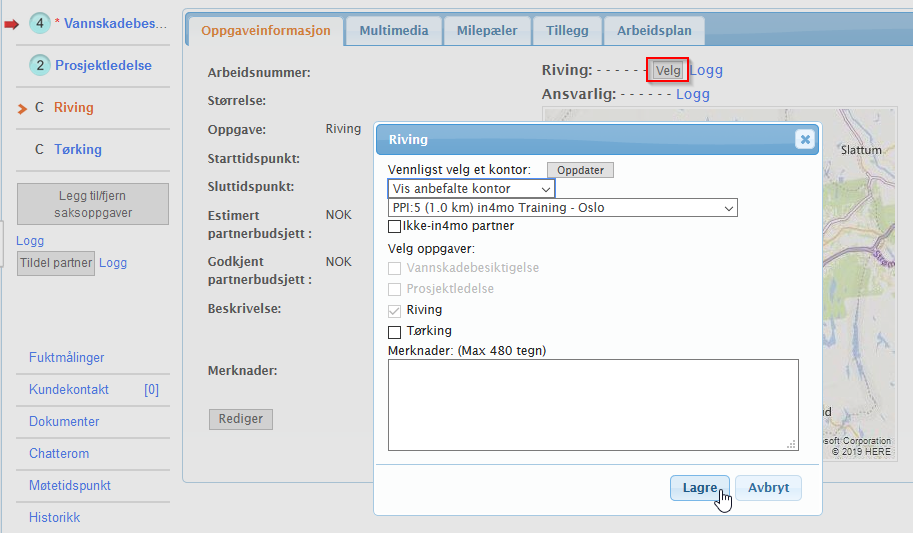Close the Riving dialog with X icon
The height and width of the screenshot is (533, 913).
(805, 140)
